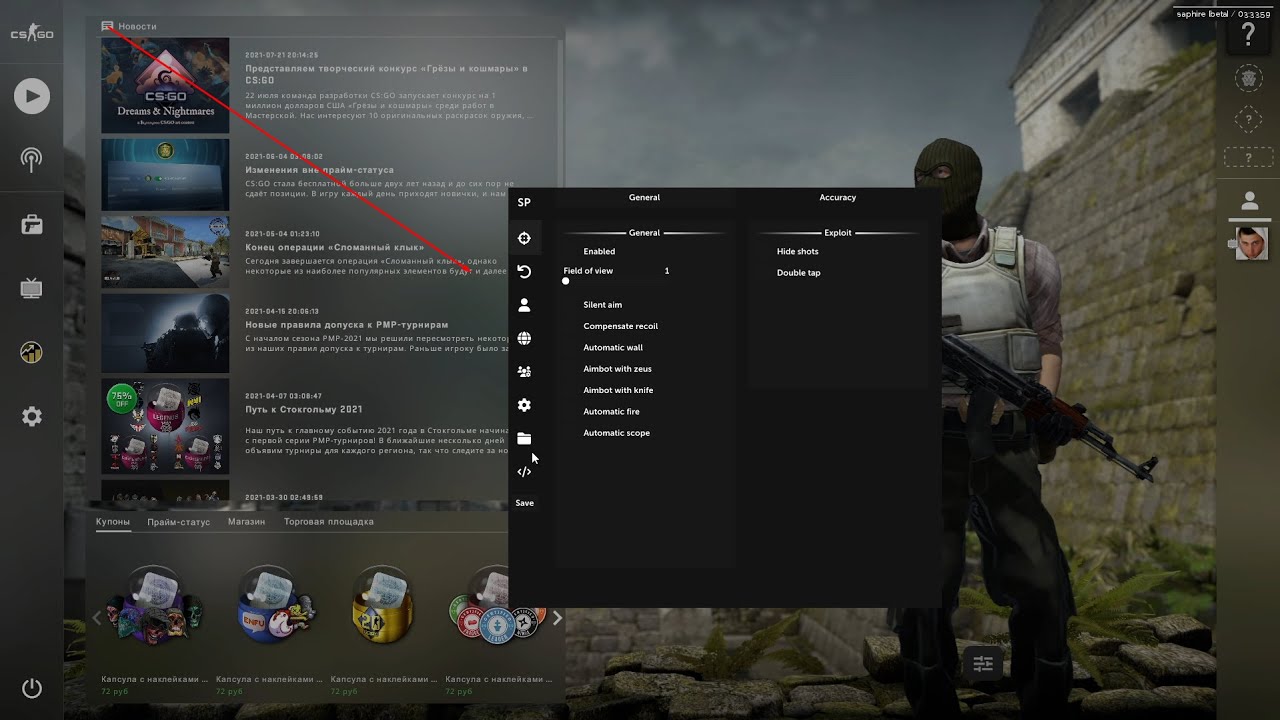
Task: Toggle the Enabled option
Action: click(599, 252)
